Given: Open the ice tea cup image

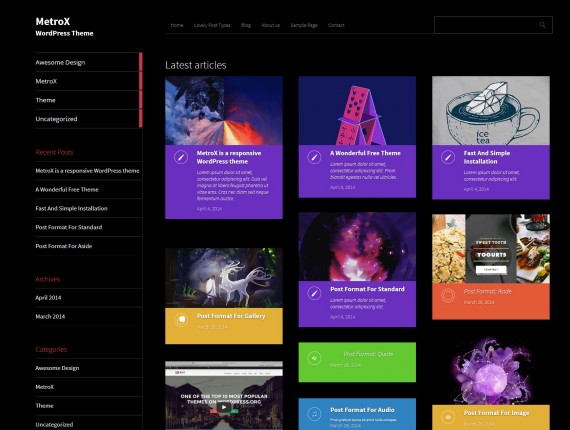Looking at the screenshot, I should pos(491,110).
